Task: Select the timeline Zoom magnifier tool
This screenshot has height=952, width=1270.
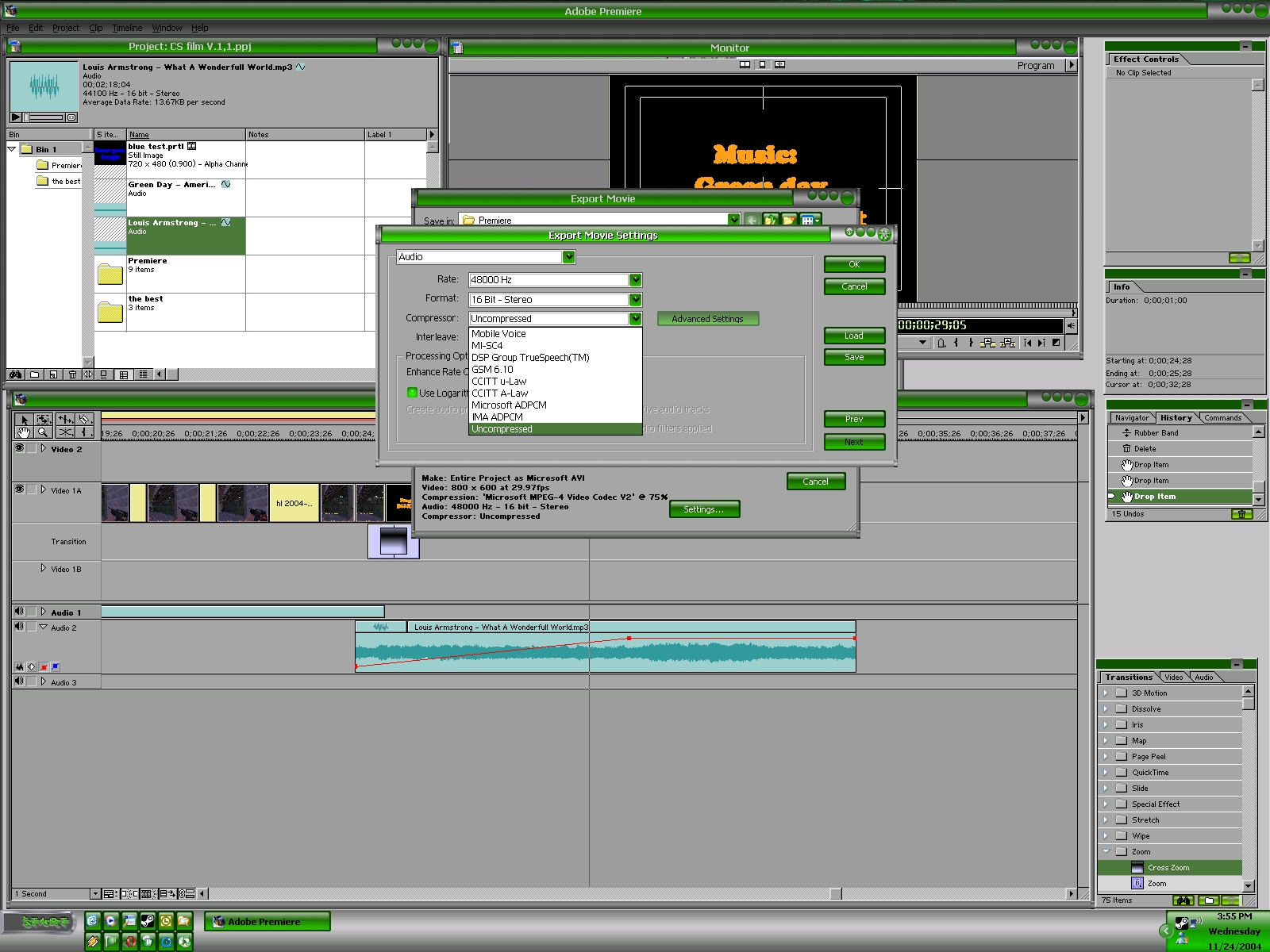Action: 44,432
